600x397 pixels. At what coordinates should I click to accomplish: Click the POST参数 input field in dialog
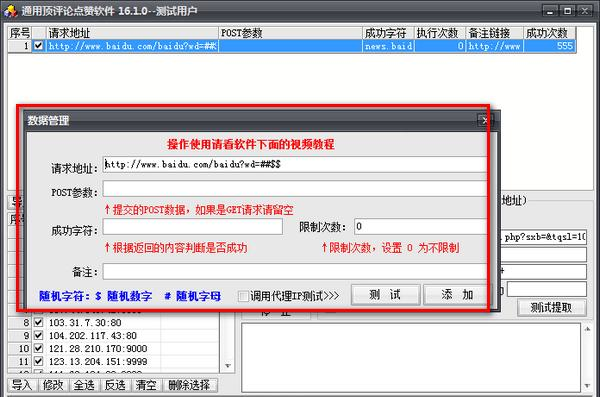295,189
